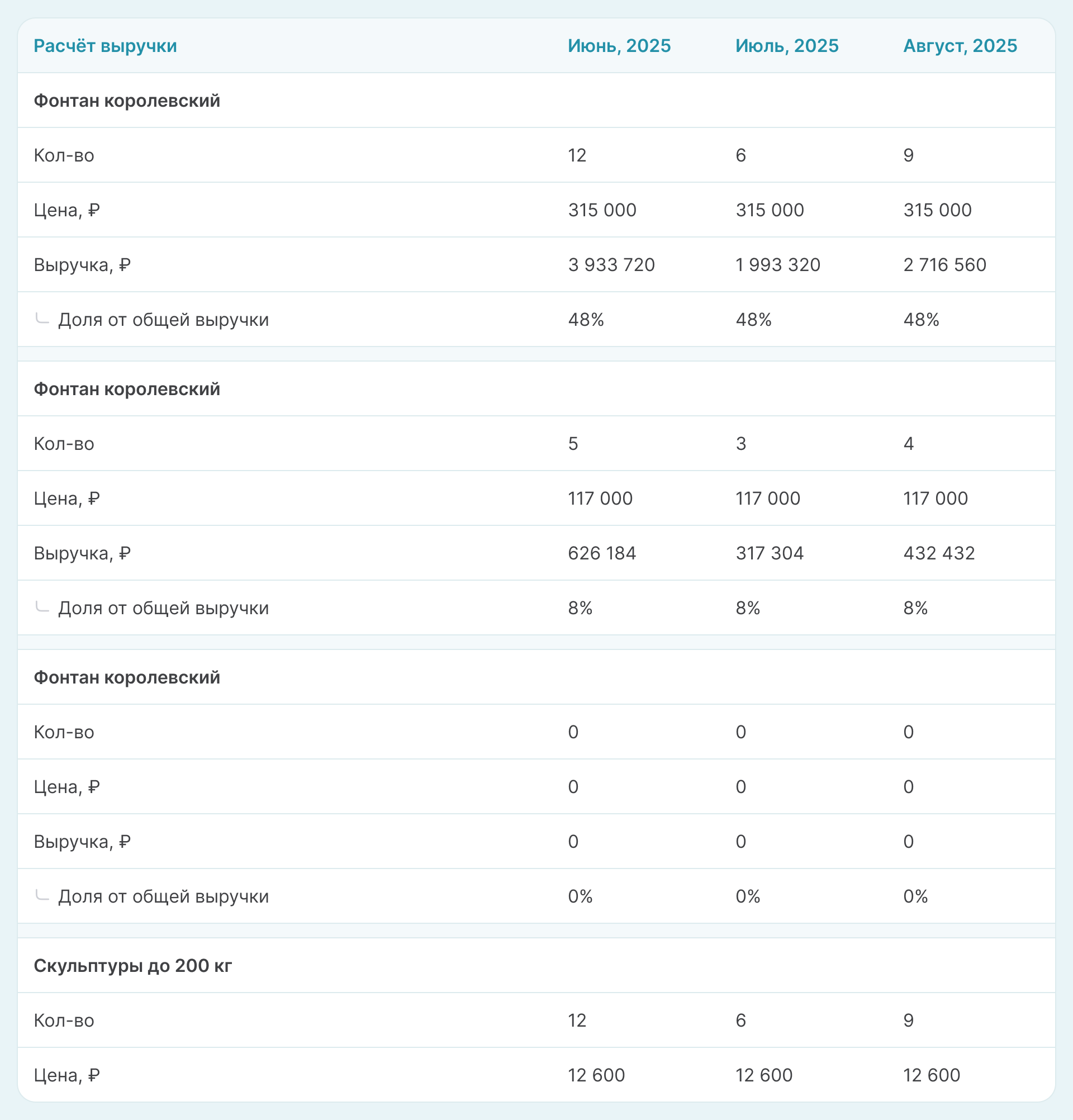Click the revenue cell 626 184
The width and height of the screenshot is (1073, 1120).
(602, 553)
